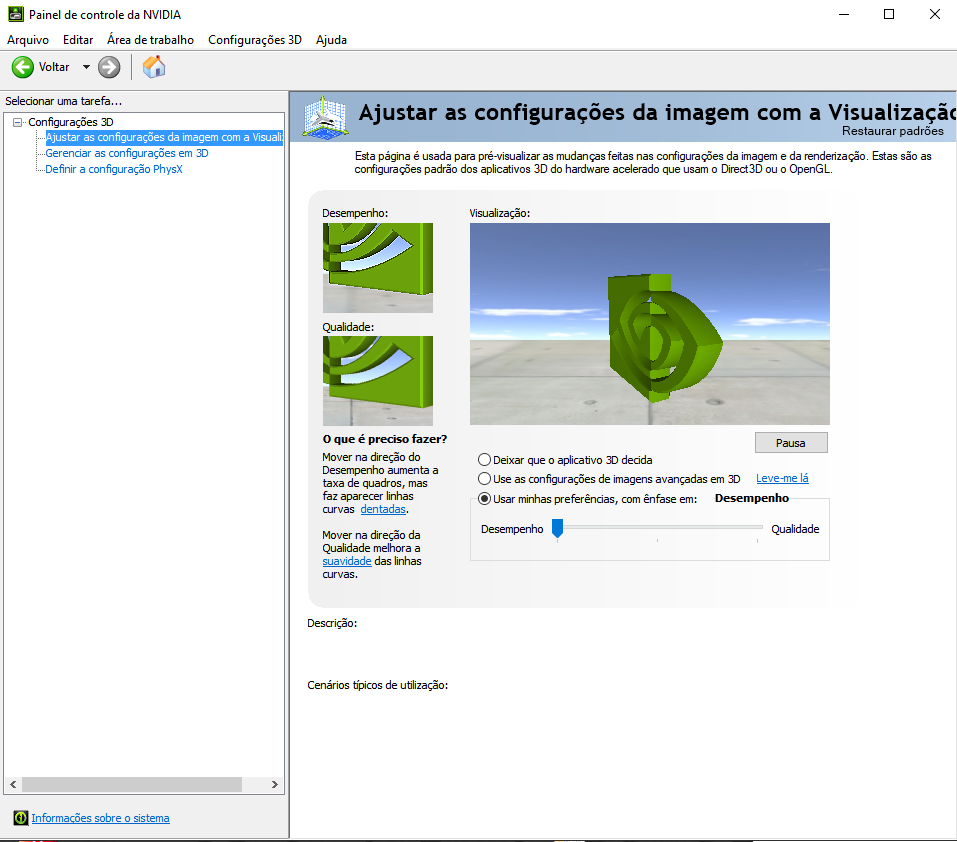Close the NVIDIA control panel window
The height and width of the screenshot is (842, 957).
tap(934, 14)
